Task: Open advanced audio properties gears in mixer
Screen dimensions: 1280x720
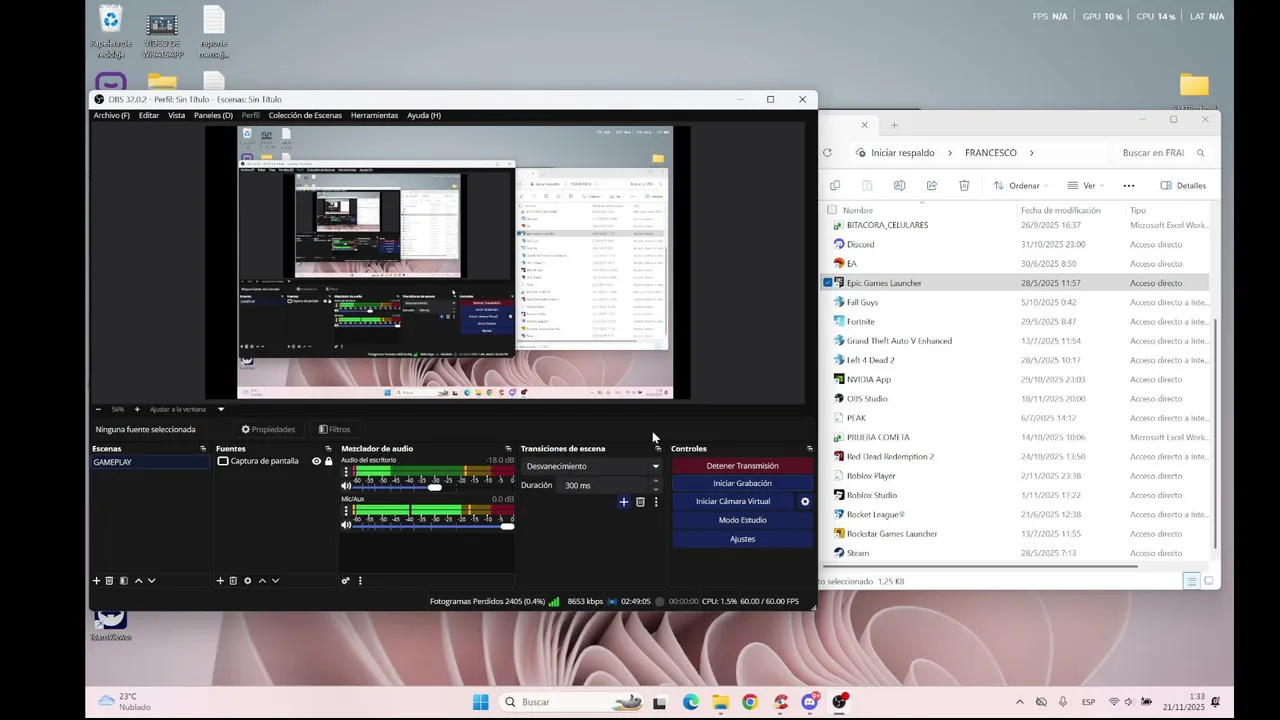Action: click(x=346, y=581)
